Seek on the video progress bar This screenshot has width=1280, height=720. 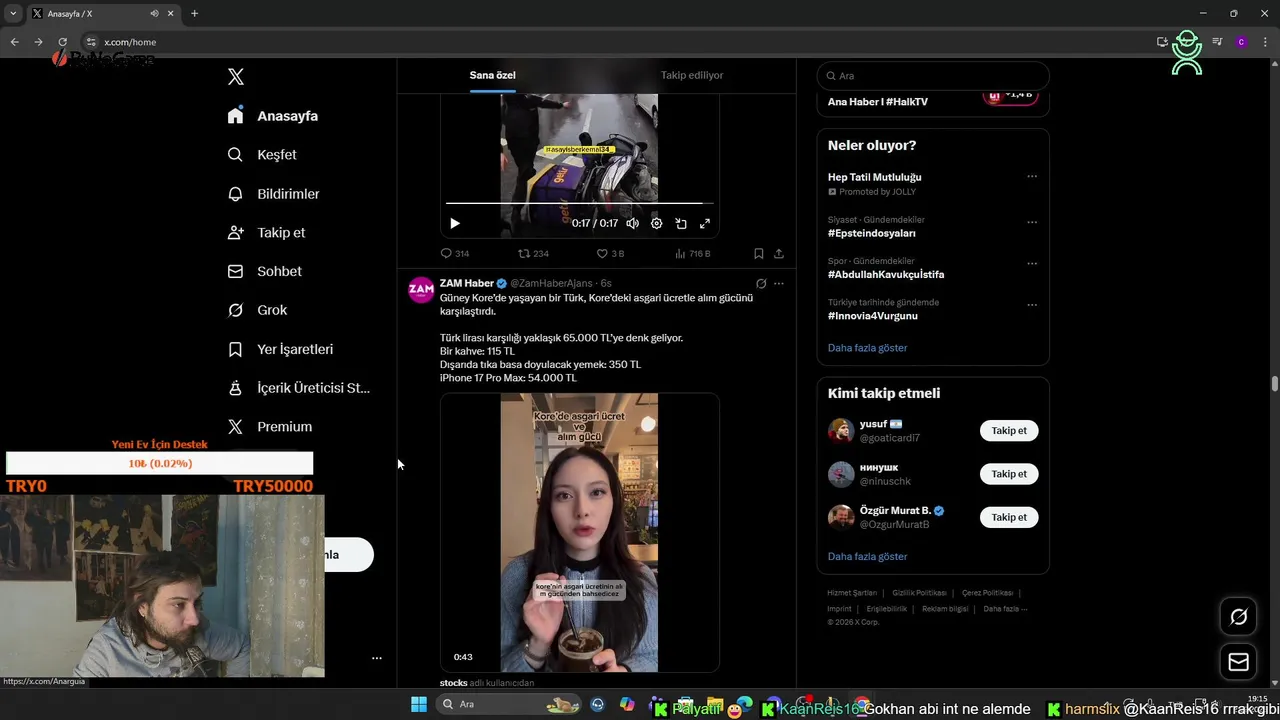click(x=580, y=204)
